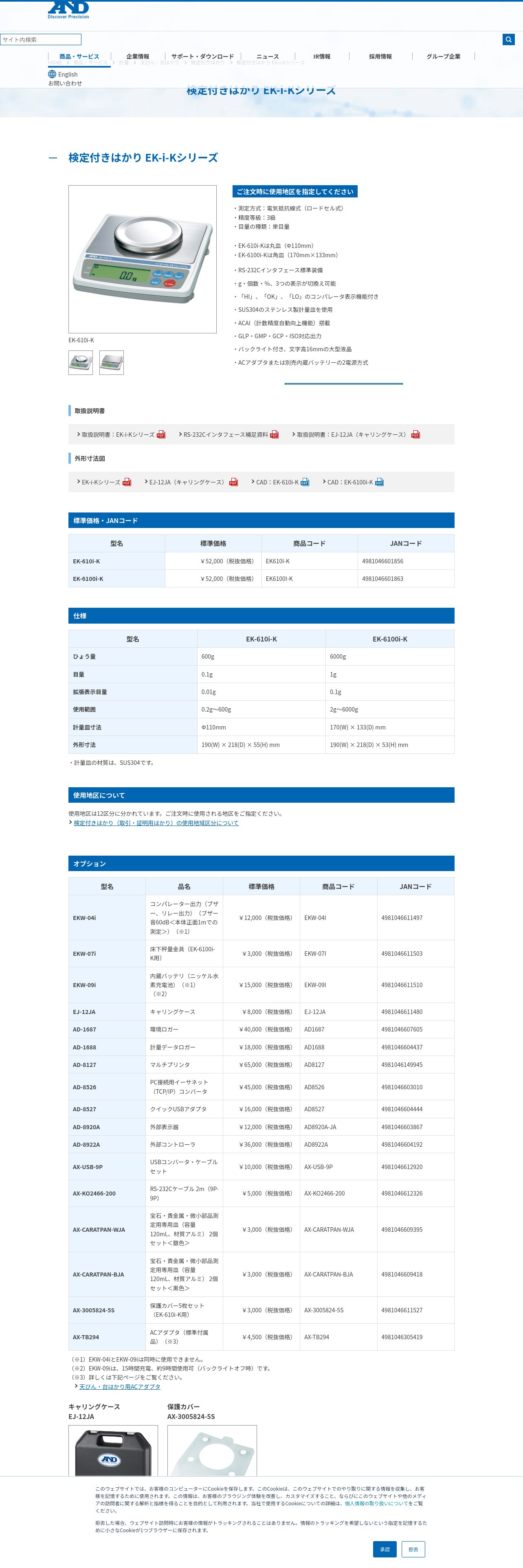
Task: Select the EK6100I-K product code cell
Action: pyautogui.click(x=309, y=579)
